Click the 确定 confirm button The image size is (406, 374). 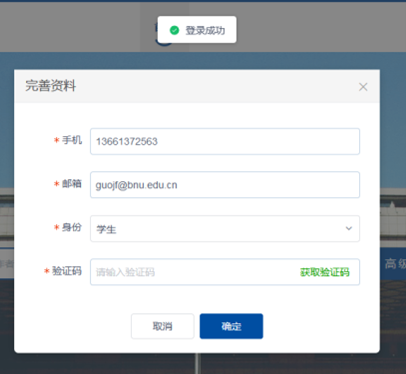tap(231, 326)
